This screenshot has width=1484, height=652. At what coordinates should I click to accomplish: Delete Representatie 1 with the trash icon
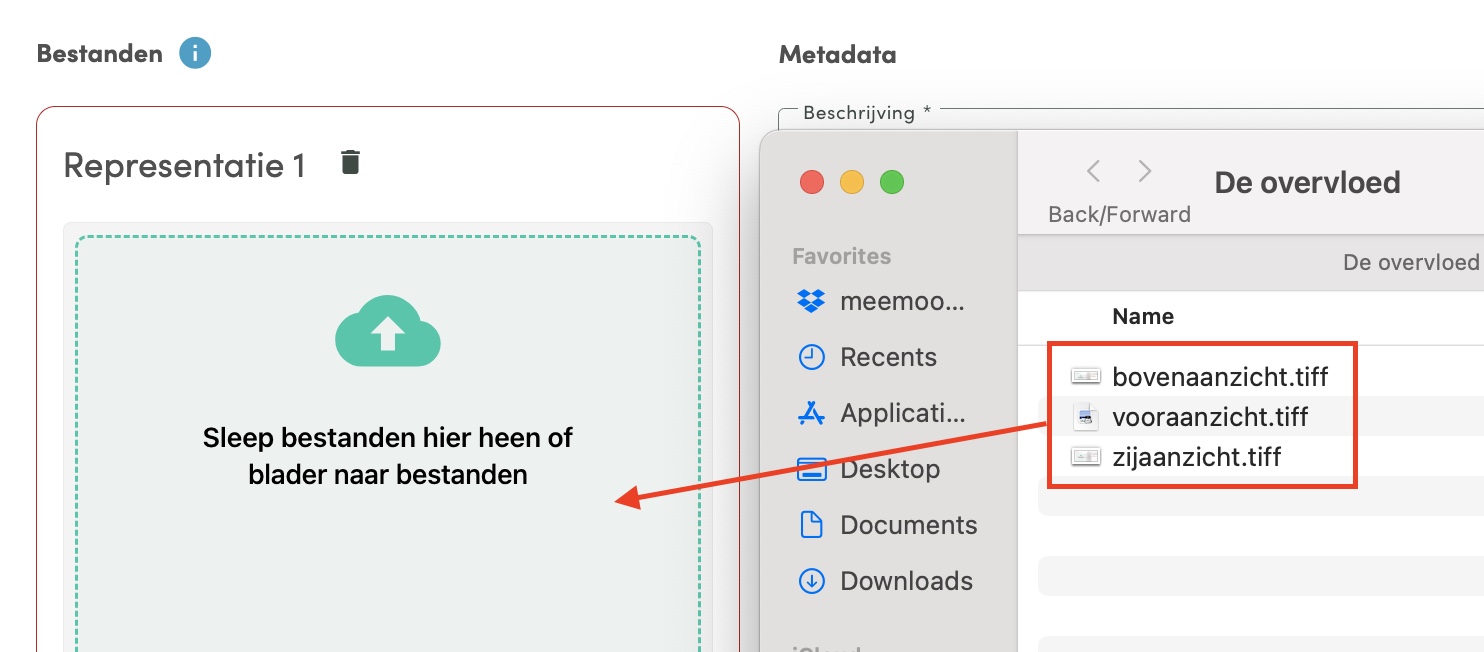(350, 162)
